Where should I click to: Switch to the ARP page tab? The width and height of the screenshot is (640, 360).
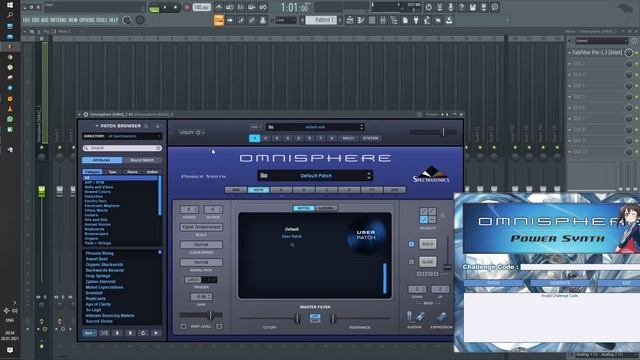394,190
